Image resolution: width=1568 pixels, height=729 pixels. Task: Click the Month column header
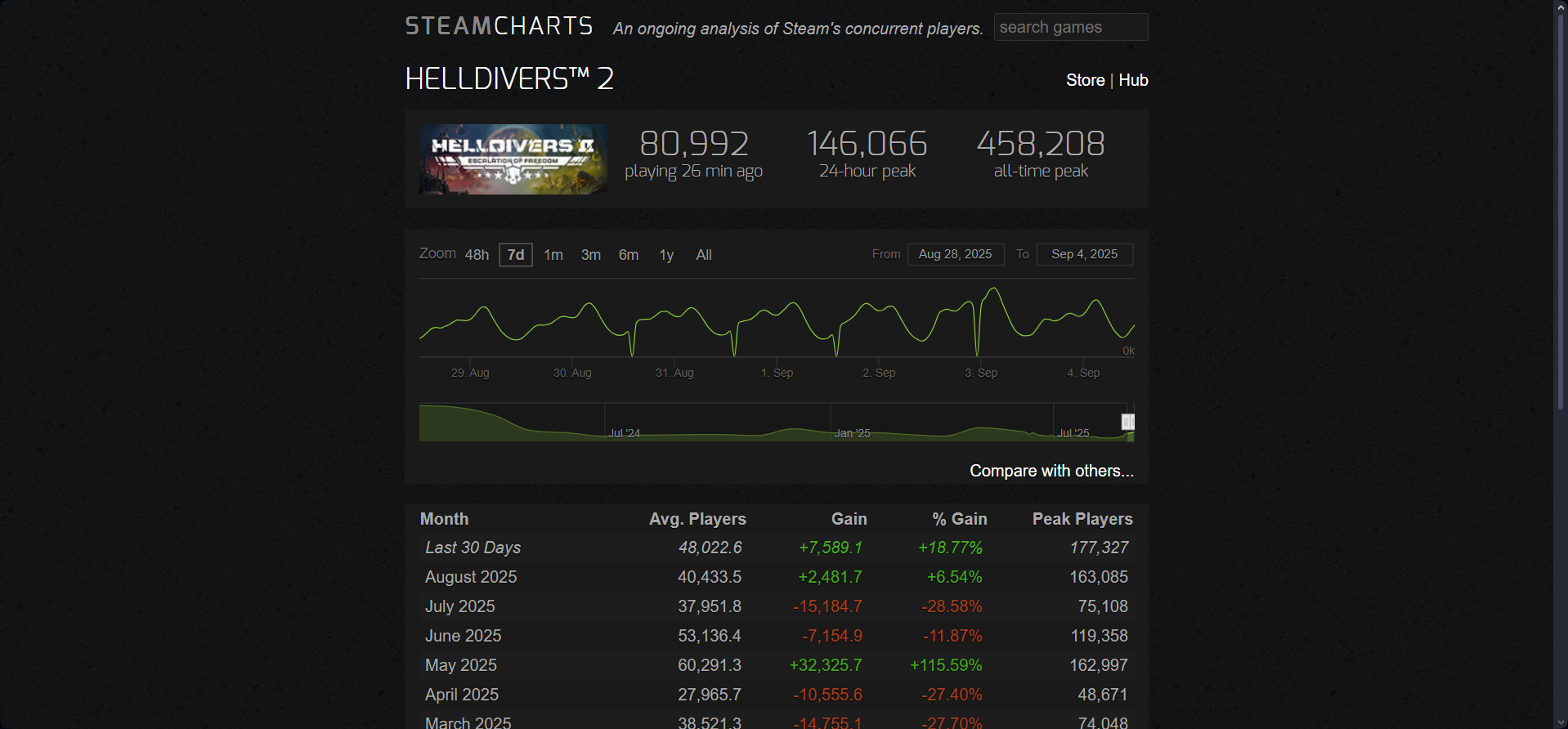(x=444, y=519)
